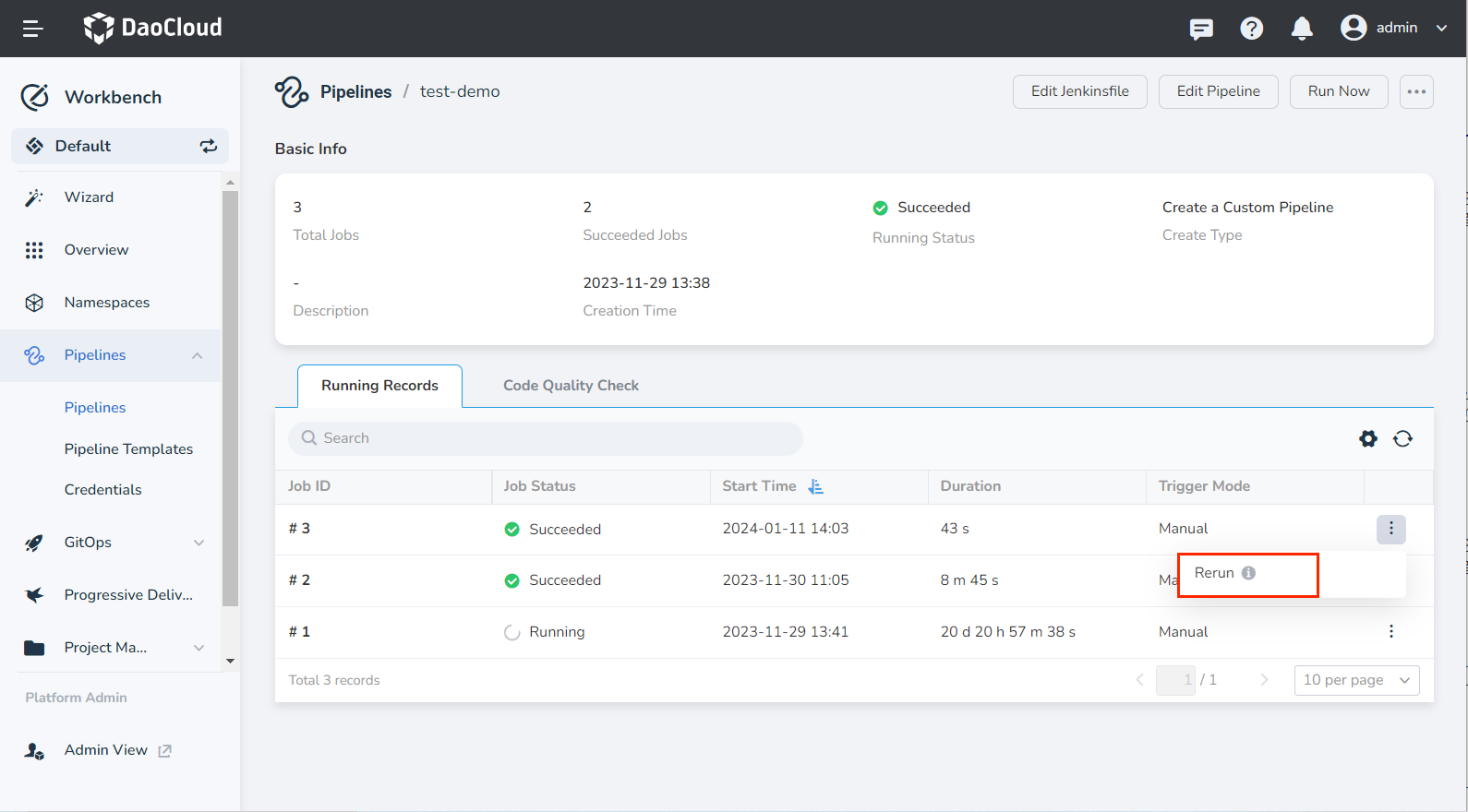Click the Rerun info icon
1468x812 pixels.
click(x=1248, y=573)
